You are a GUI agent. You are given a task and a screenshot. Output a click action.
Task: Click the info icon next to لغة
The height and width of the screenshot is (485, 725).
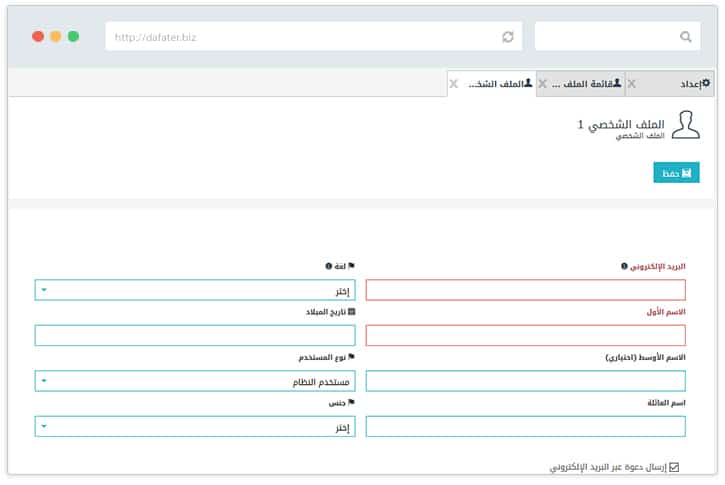[328, 267]
